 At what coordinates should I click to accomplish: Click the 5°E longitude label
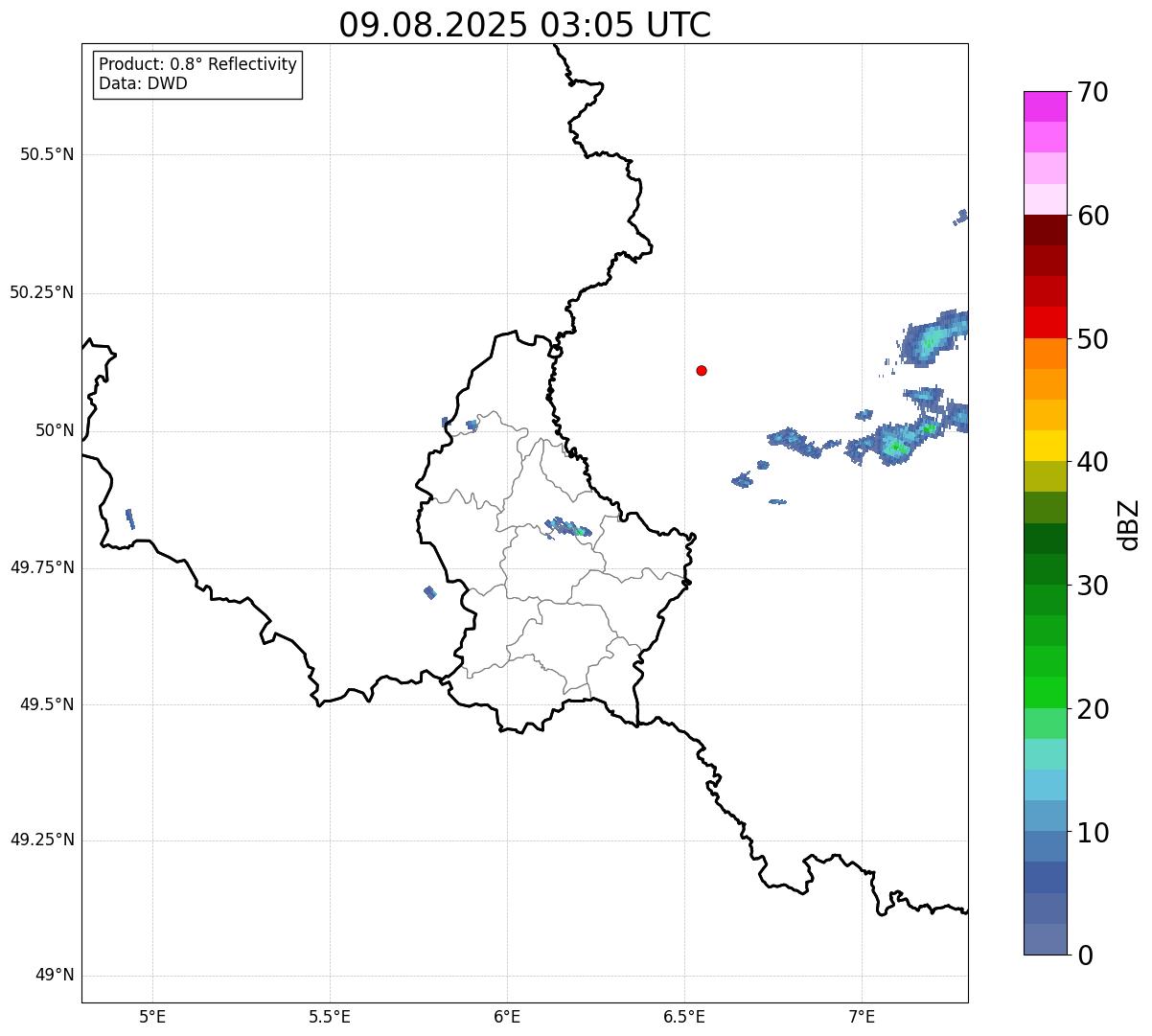tap(153, 1016)
